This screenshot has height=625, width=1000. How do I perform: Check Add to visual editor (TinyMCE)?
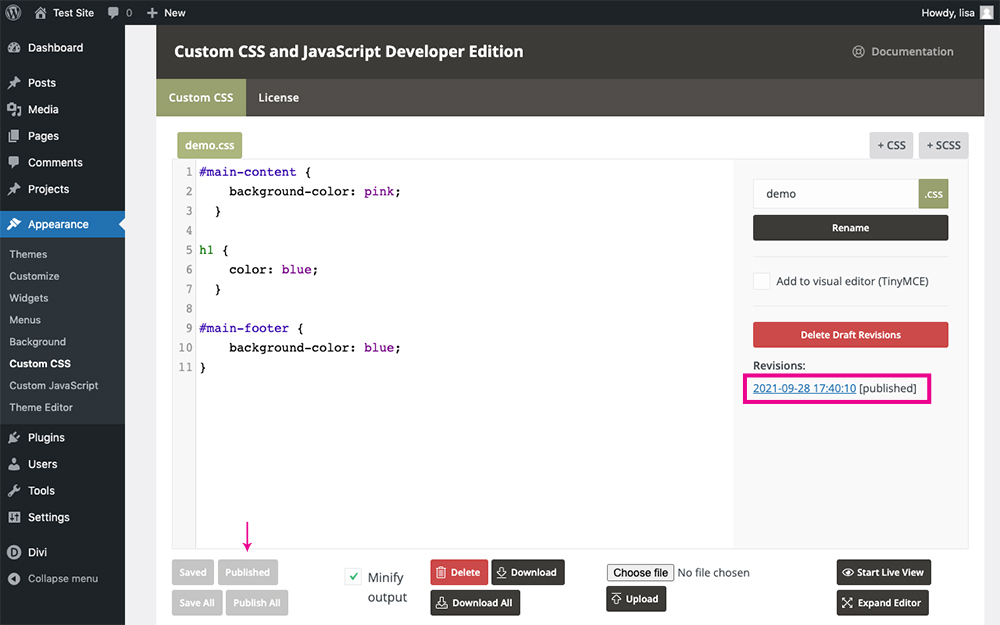click(x=761, y=281)
